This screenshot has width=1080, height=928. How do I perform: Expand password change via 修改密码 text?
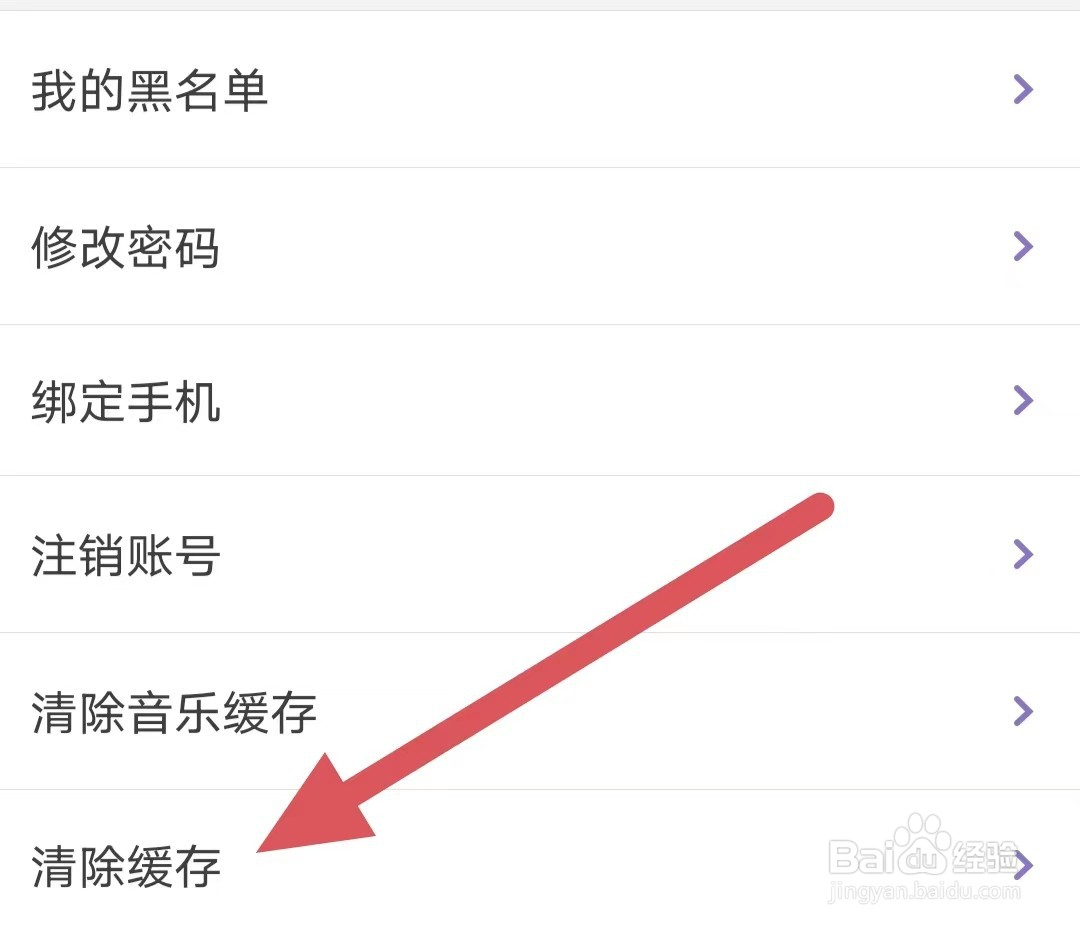pos(125,247)
